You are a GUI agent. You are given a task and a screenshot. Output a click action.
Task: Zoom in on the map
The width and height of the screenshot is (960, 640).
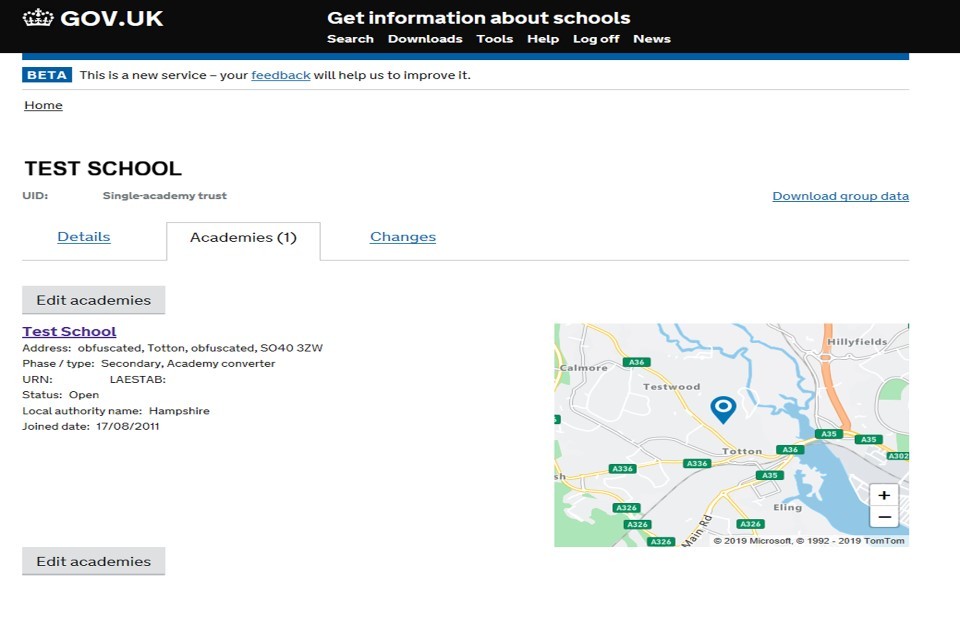coord(883,495)
